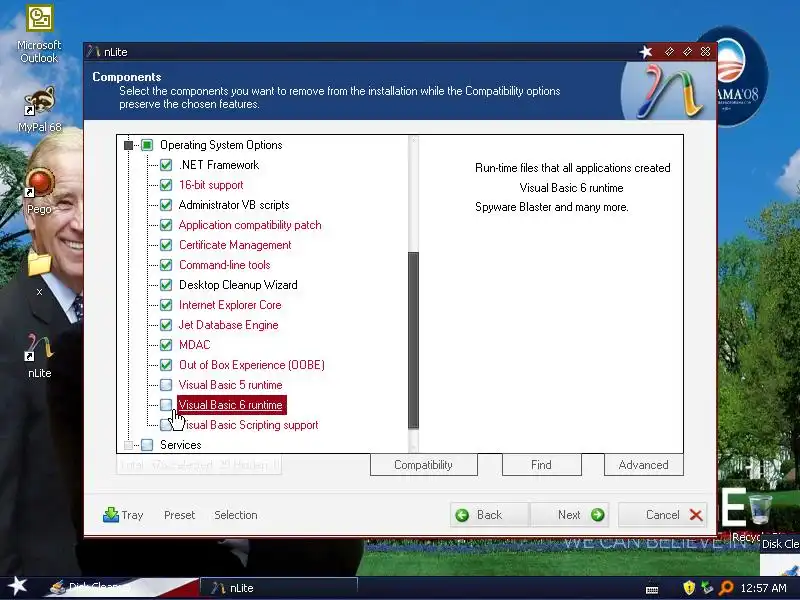Expand the Services tree node
Viewport: 800px width, 600px height.
(129, 445)
